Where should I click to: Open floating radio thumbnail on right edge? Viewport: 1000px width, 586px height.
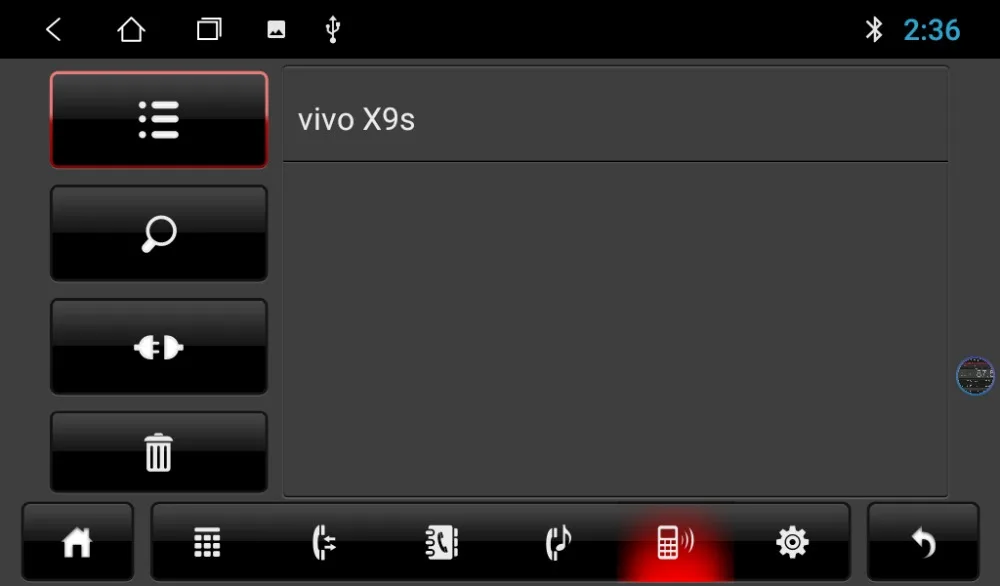coord(975,376)
